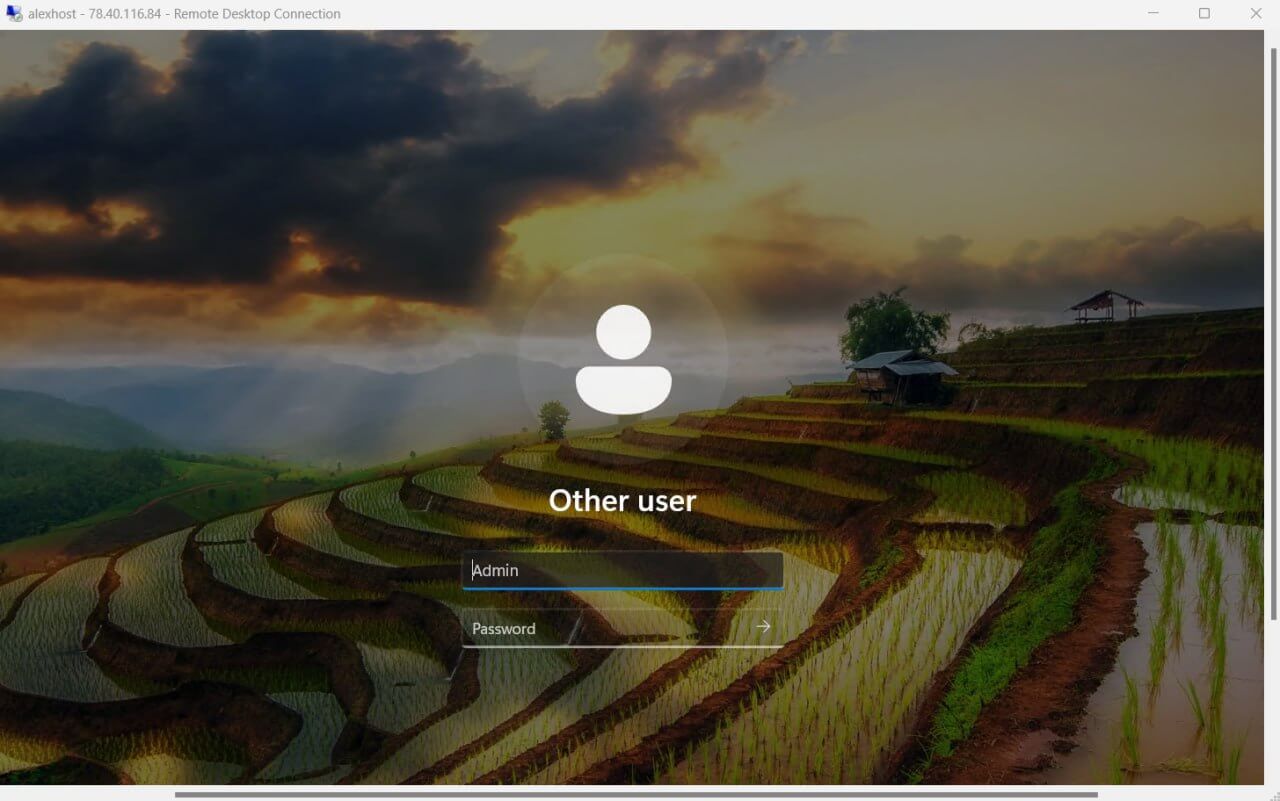Submit login with the arrow button
Image resolution: width=1280 pixels, height=801 pixels.
[x=764, y=627]
